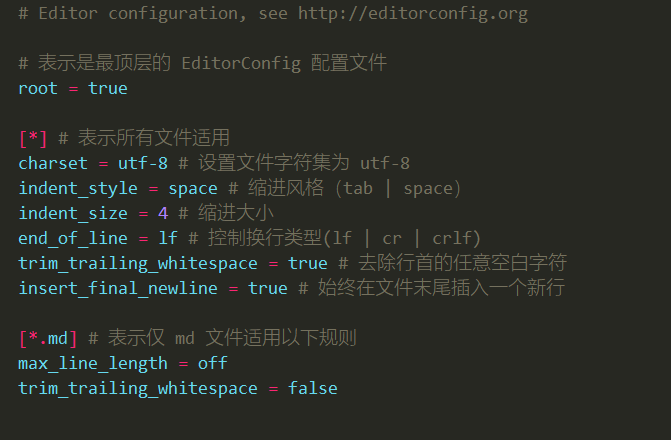Place cursor on the "max_line_length" key

(x=93, y=363)
